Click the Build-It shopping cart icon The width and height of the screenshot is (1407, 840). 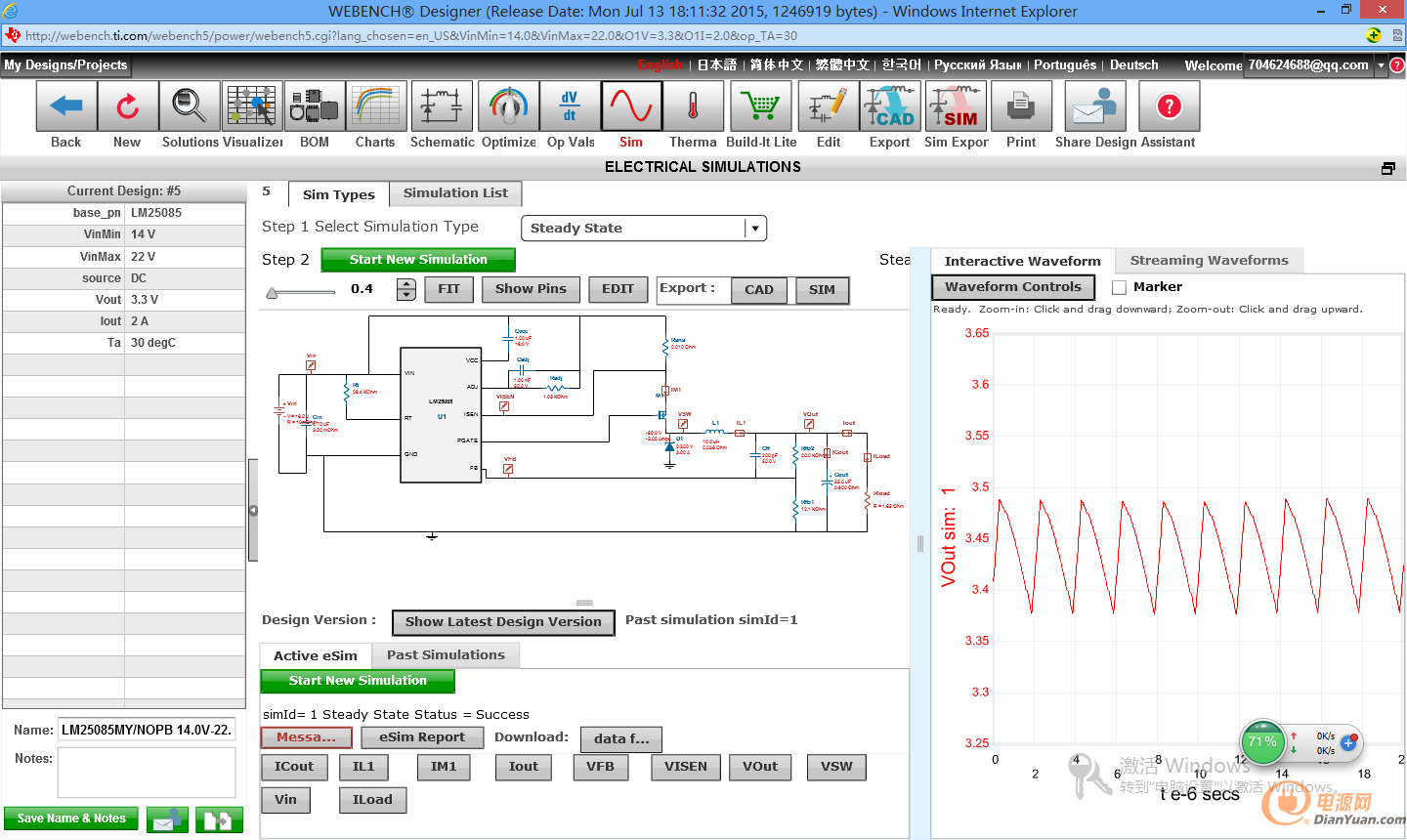point(760,105)
